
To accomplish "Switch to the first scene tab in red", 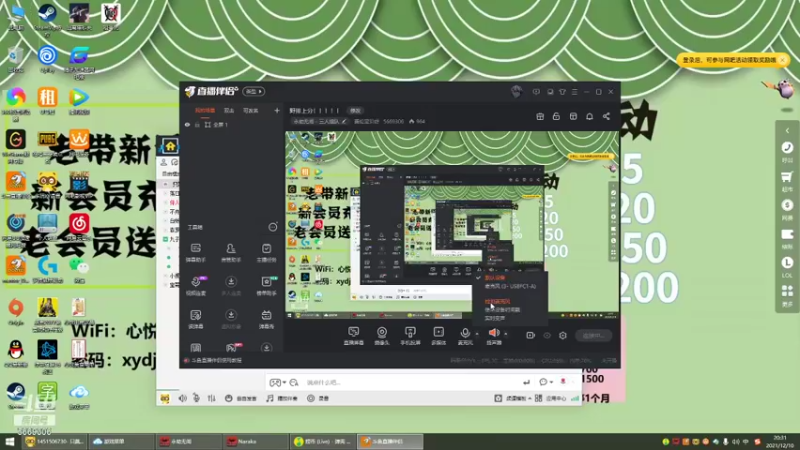I will coord(205,110).
